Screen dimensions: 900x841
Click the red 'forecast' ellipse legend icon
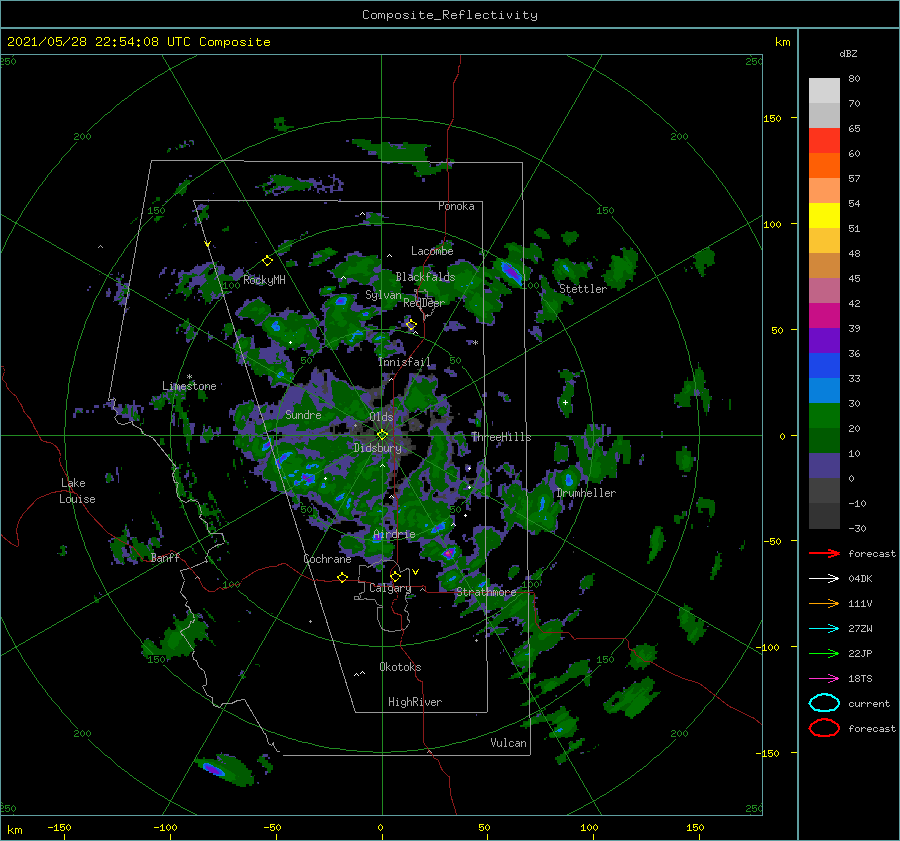tap(824, 728)
